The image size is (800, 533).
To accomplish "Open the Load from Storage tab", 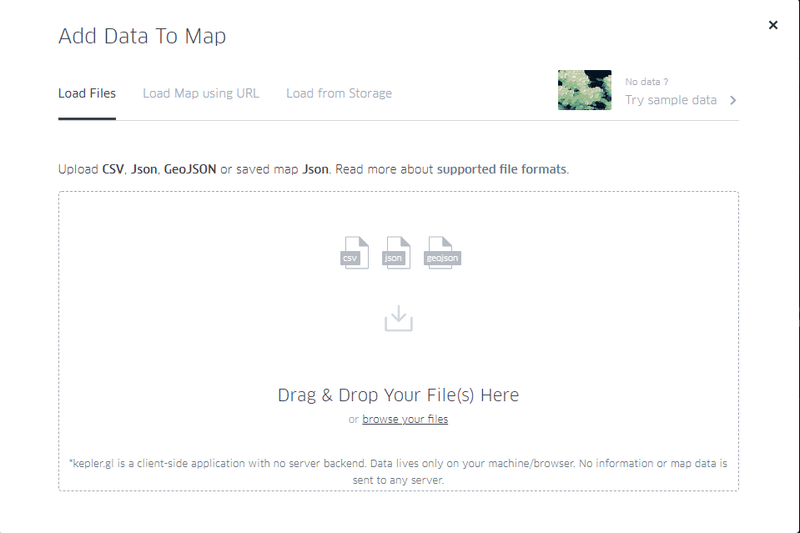I will pyautogui.click(x=339, y=93).
